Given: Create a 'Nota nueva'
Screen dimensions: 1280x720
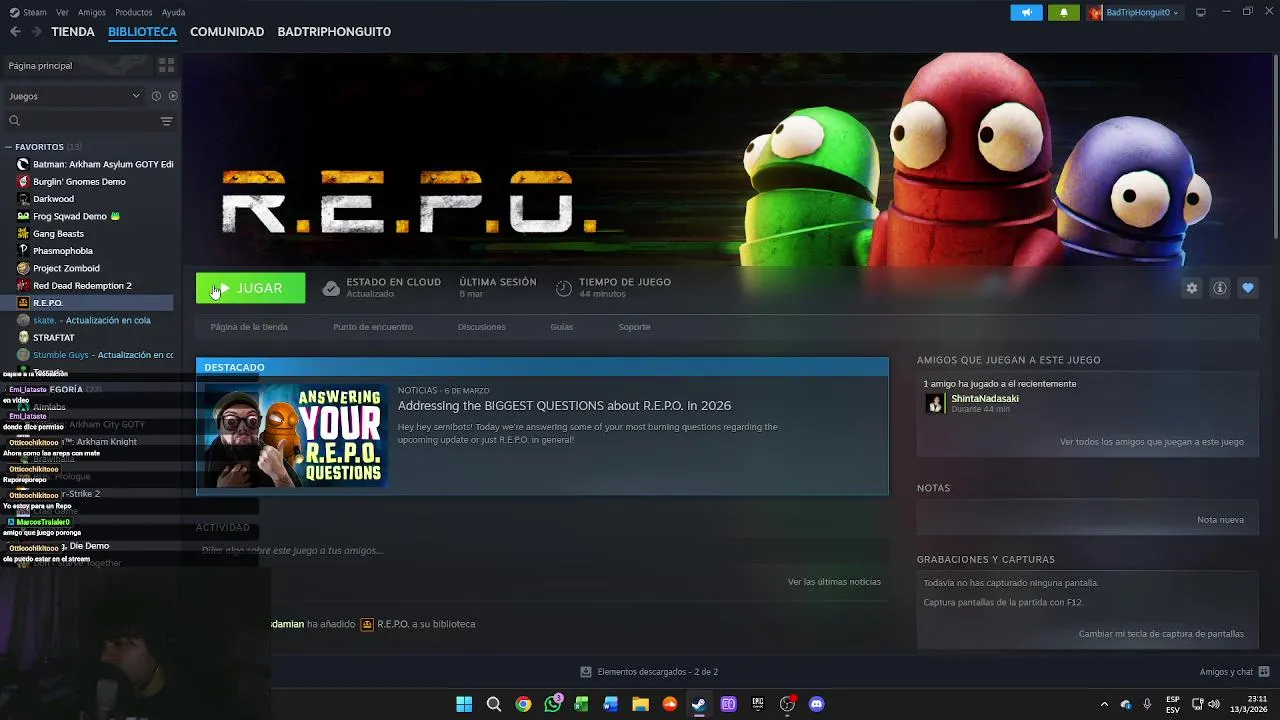Looking at the screenshot, I should coord(1220,520).
